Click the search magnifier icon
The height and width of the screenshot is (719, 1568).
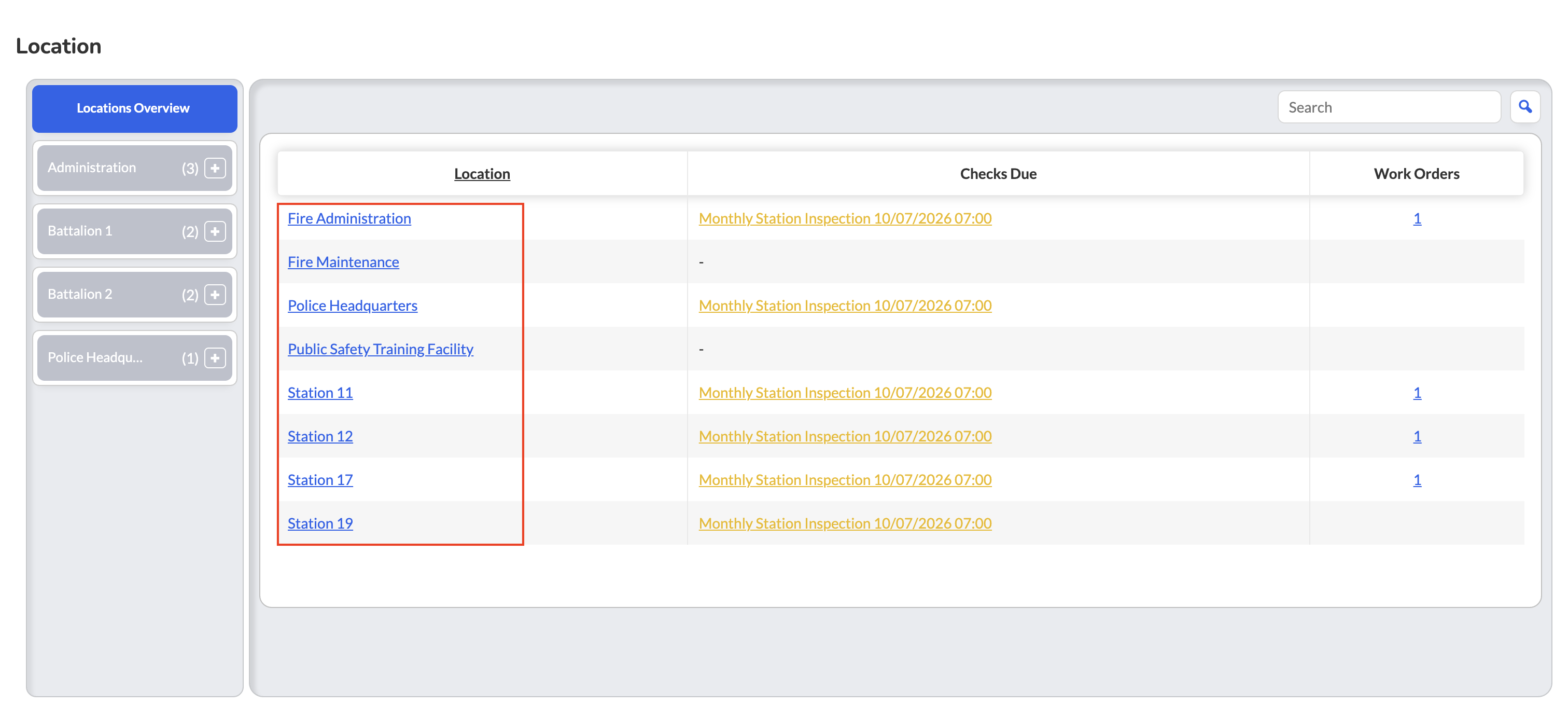tap(1525, 107)
